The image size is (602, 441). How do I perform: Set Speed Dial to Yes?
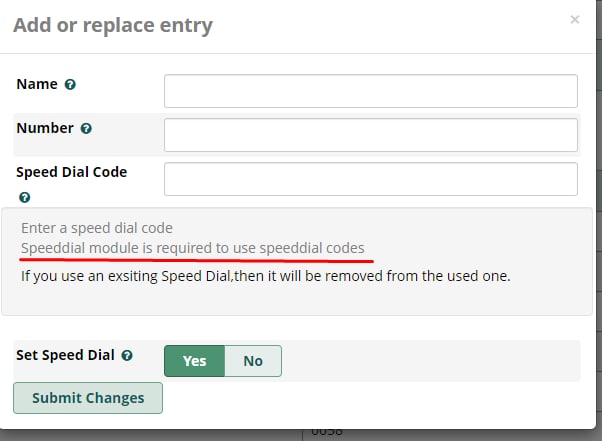pos(195,361)
